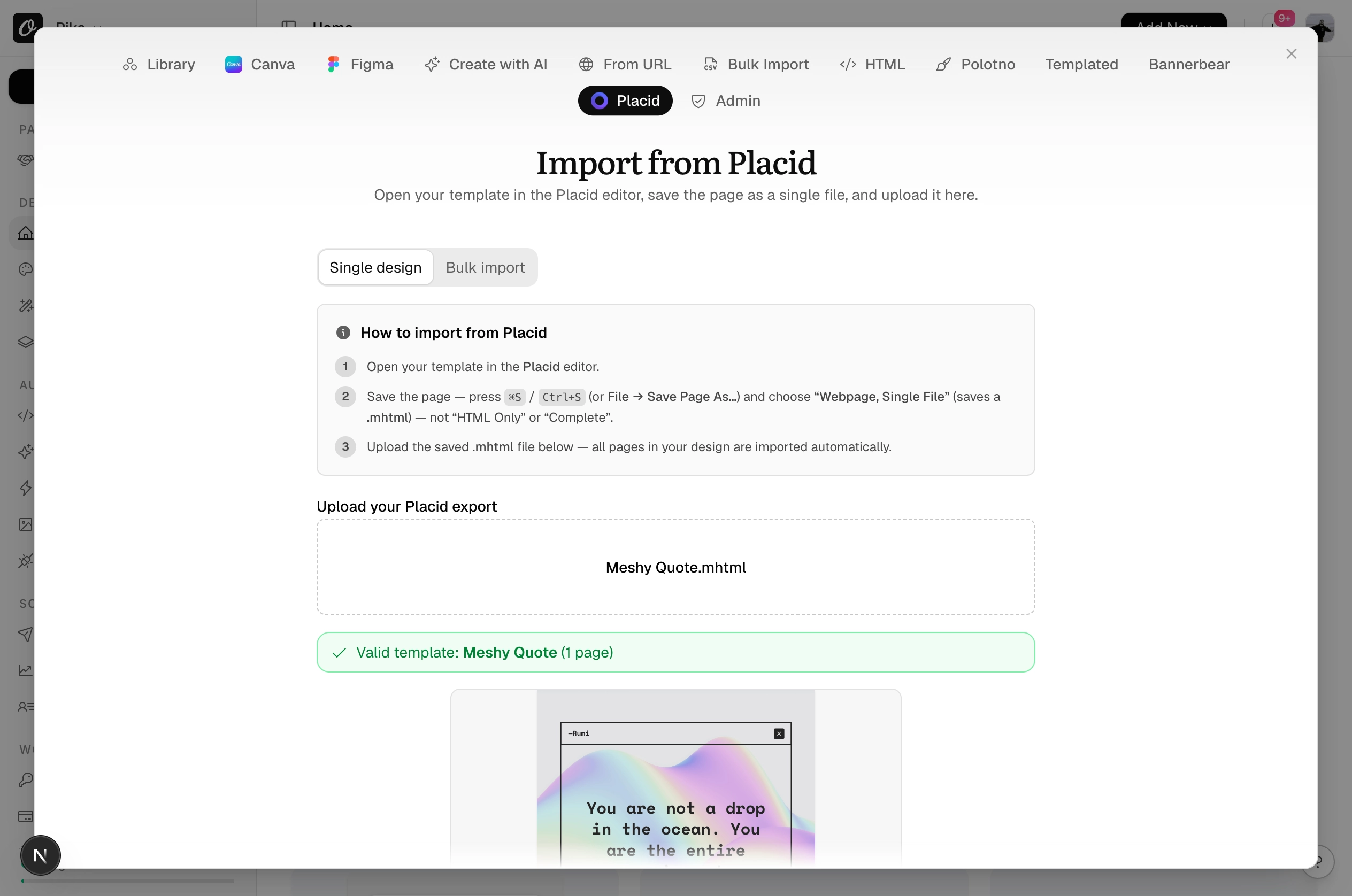Open the HTML import tab

[872, 65]
